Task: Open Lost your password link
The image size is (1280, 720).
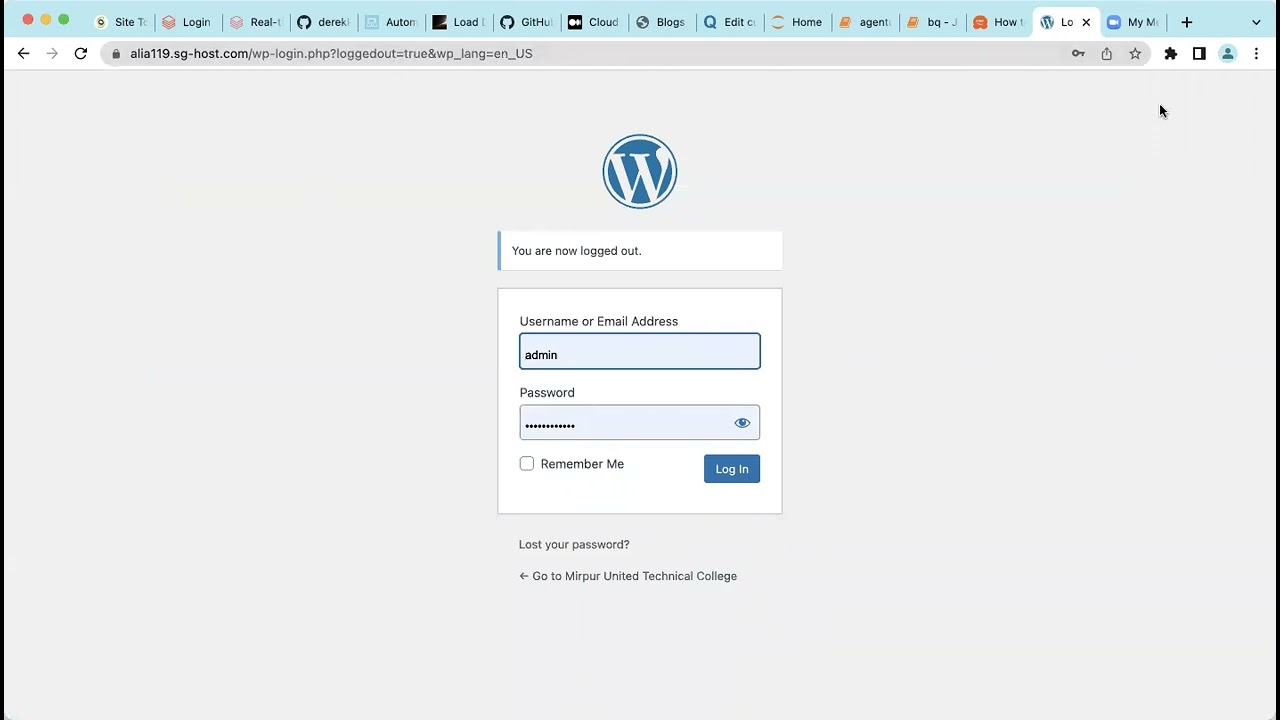Action: 574,545
